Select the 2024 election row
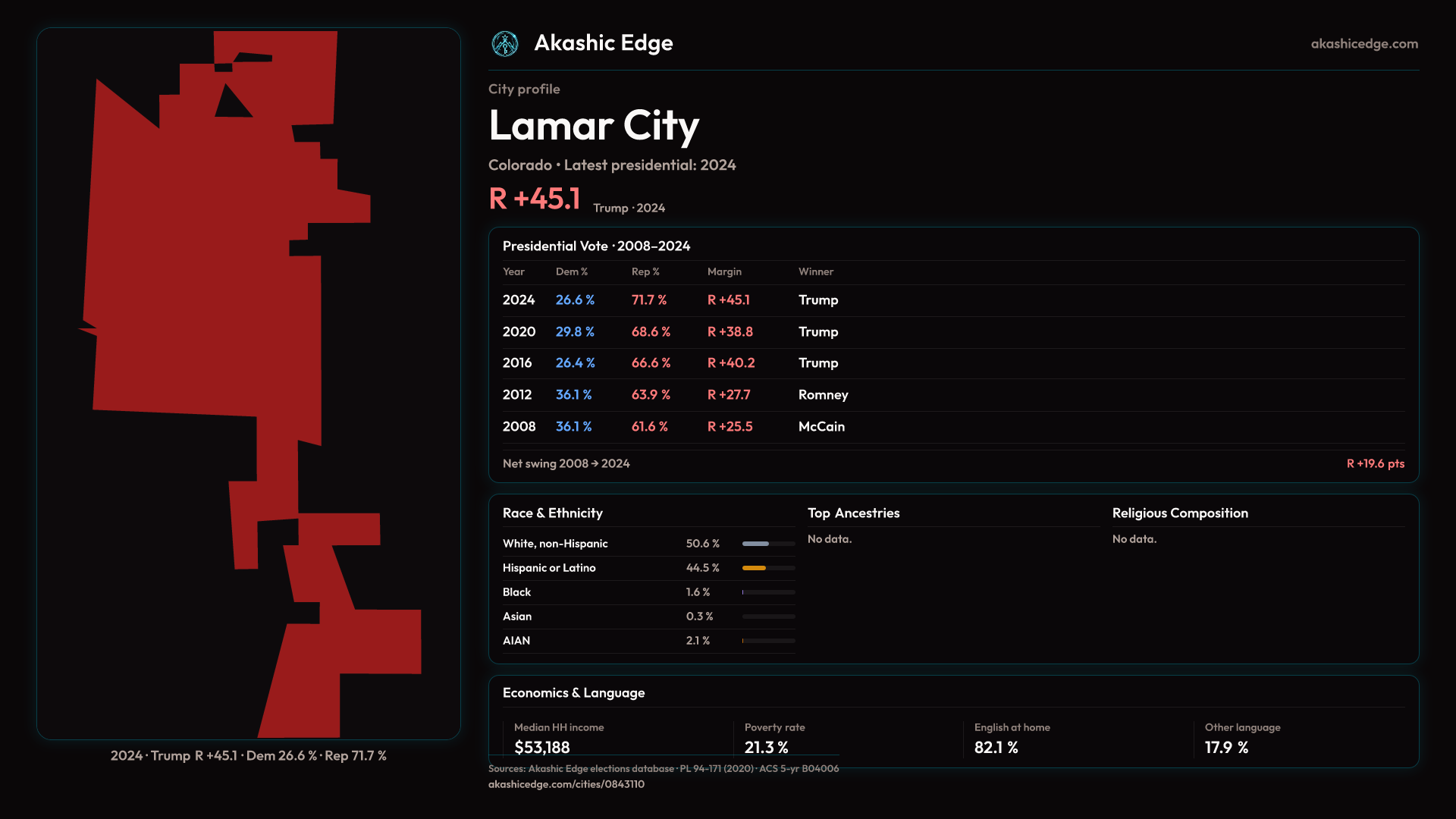 pos(519,300)
